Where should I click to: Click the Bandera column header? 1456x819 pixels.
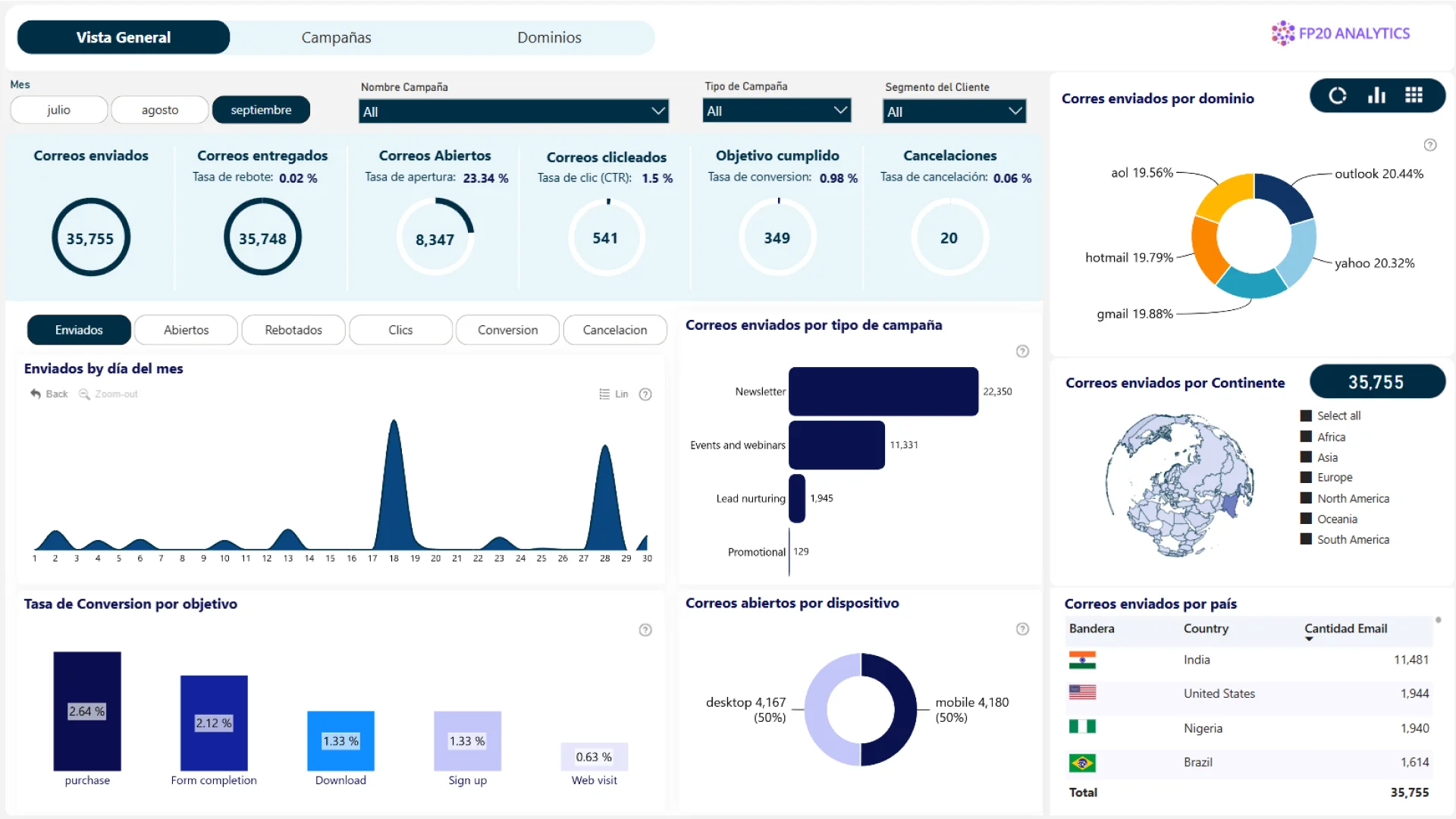tap(1091, 629)
